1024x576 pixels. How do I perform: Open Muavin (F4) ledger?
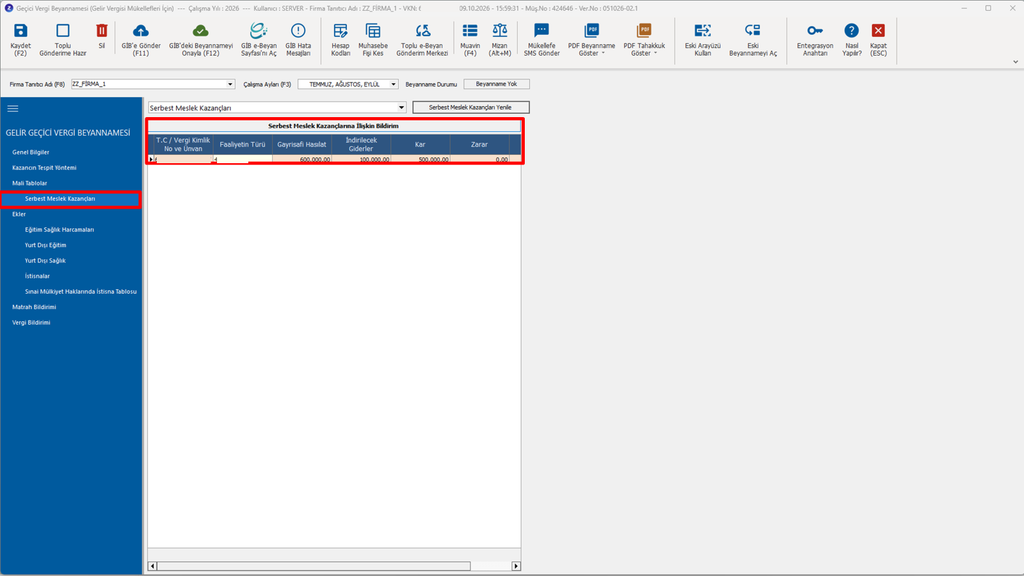click(470, 39)
